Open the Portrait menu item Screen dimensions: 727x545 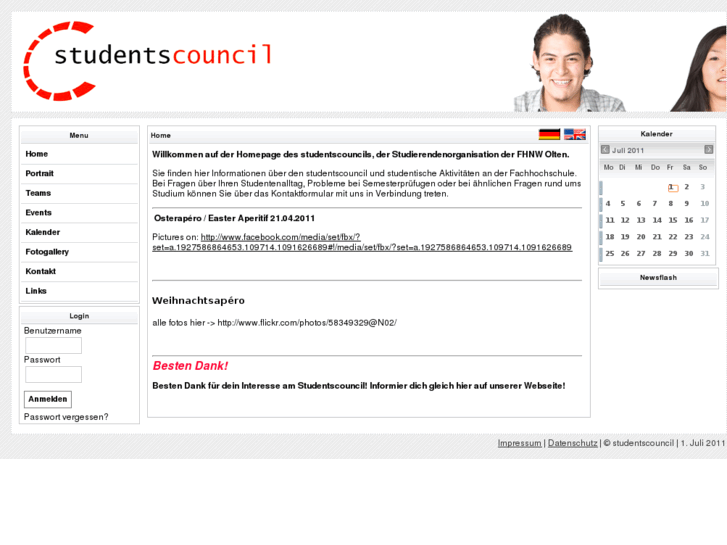tap(79, 173)
